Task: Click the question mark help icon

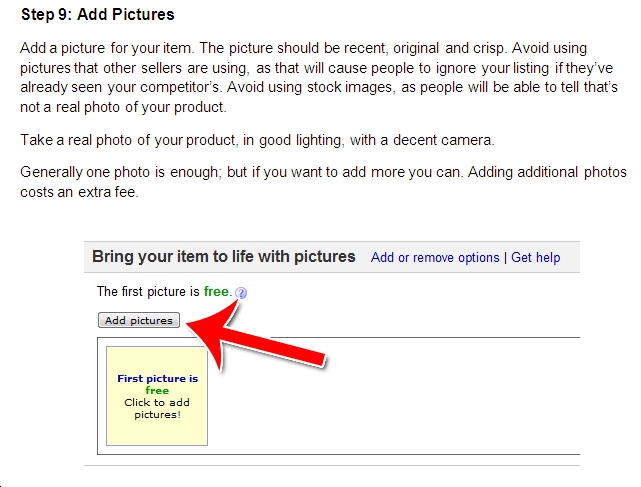Action: tap(241, 293)
